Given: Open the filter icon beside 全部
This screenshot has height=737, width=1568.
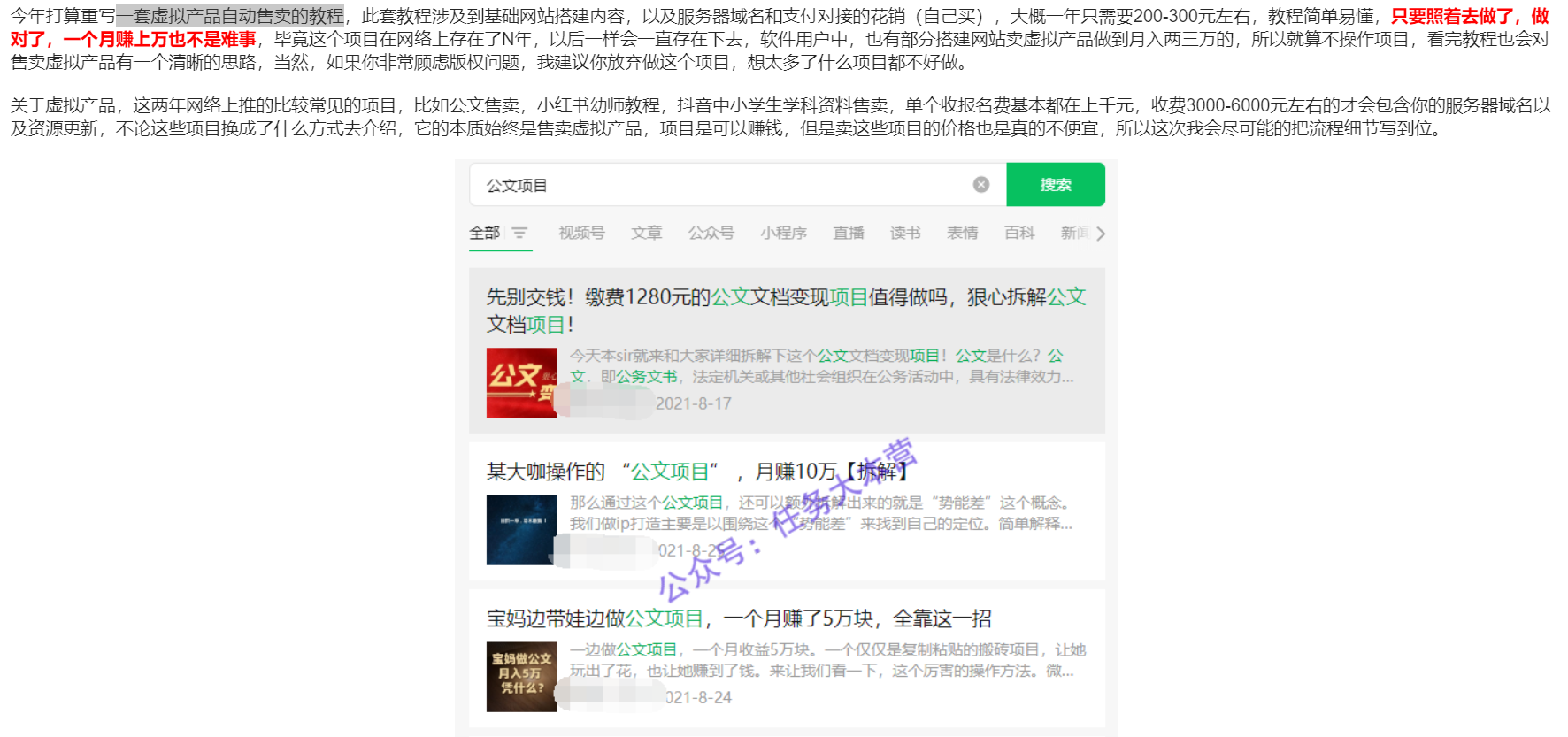Looking at the screenshot, I should (x=519, y=233).
